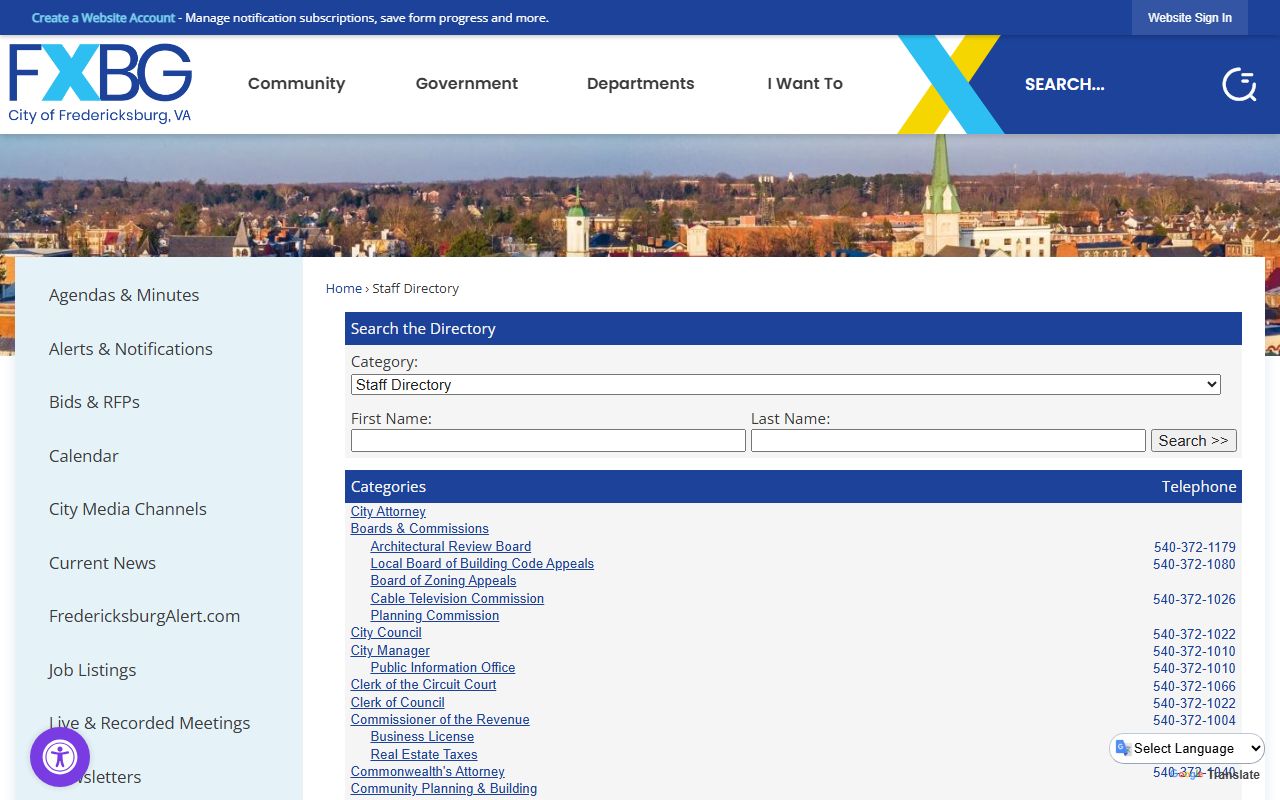Go to Home breadcrumb link
This screenshot has height=800, width=1280.
click(x=344, y=288)
